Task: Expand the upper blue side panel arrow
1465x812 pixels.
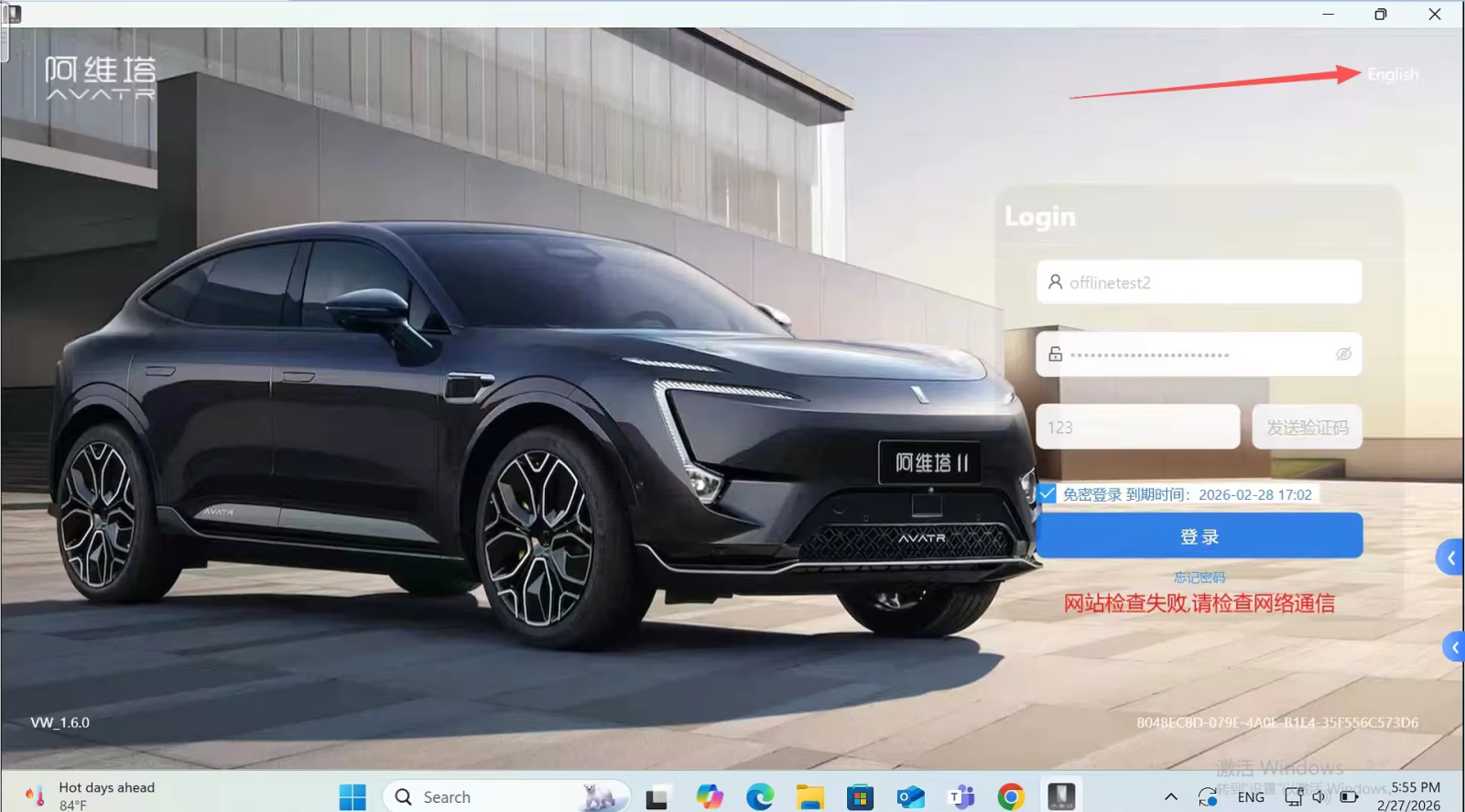Action: [1450, 558]
